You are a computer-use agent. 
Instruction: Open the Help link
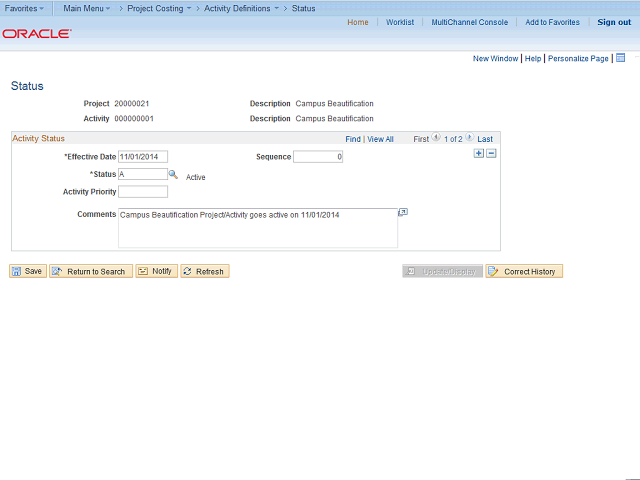point(533,58)
